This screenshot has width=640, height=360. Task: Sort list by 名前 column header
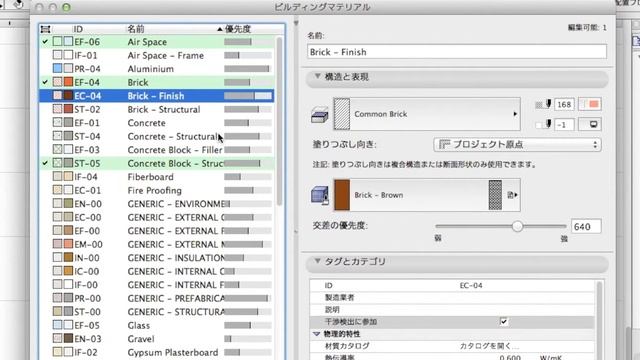(x=136, y=29)
